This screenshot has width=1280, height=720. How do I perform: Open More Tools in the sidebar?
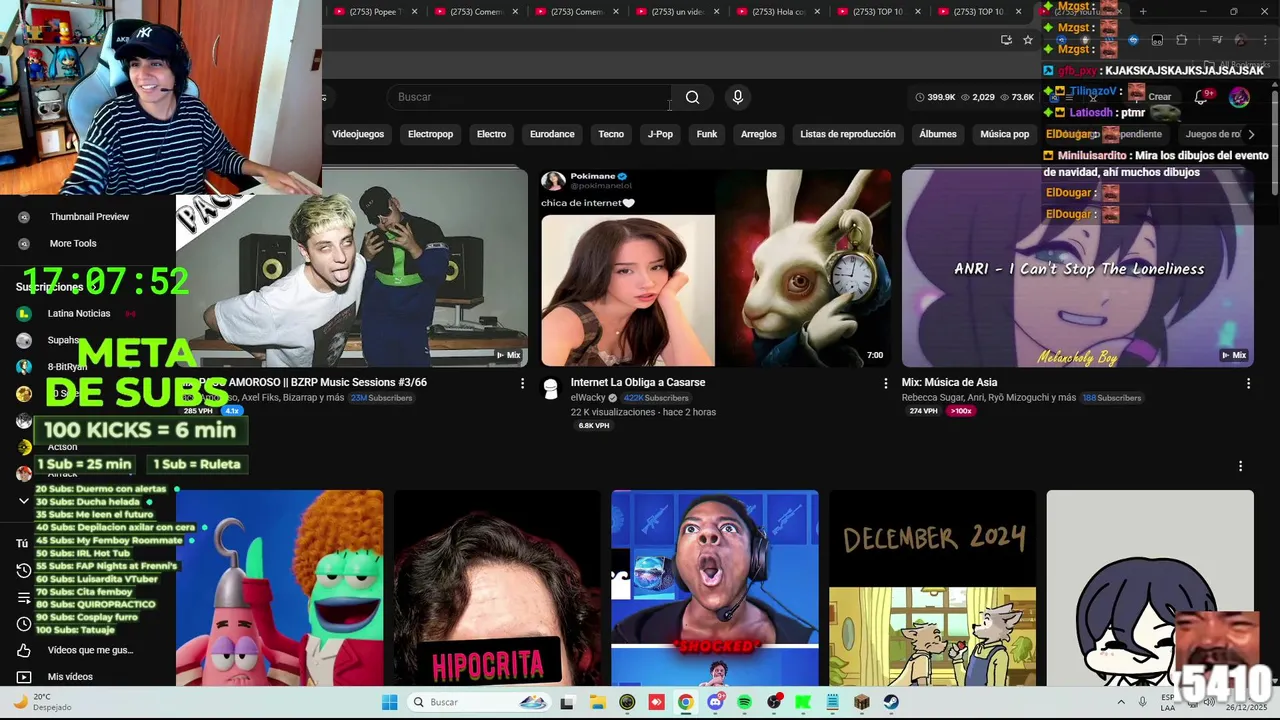(73, 244)
